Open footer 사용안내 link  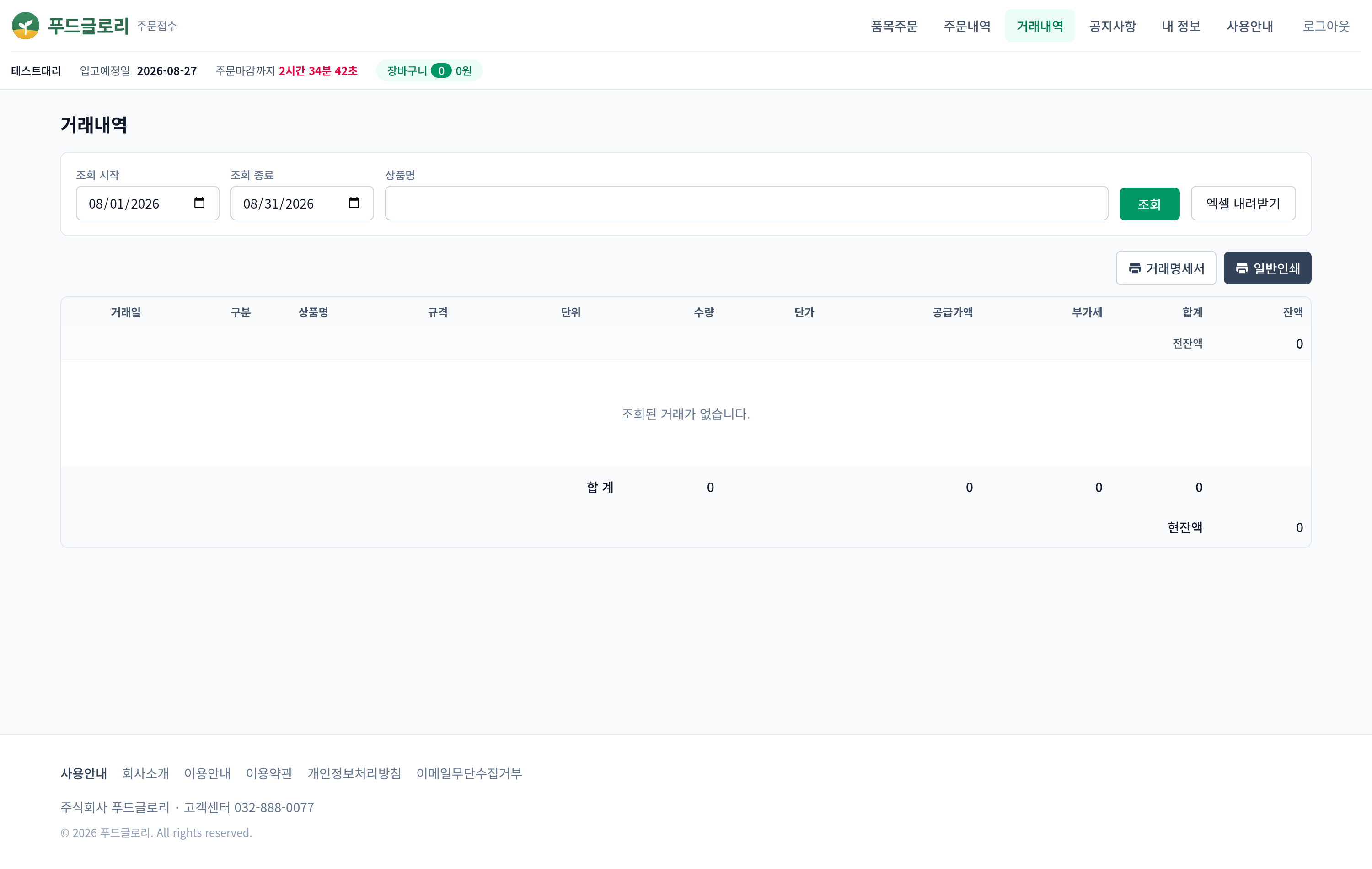[x=84, y=773]
